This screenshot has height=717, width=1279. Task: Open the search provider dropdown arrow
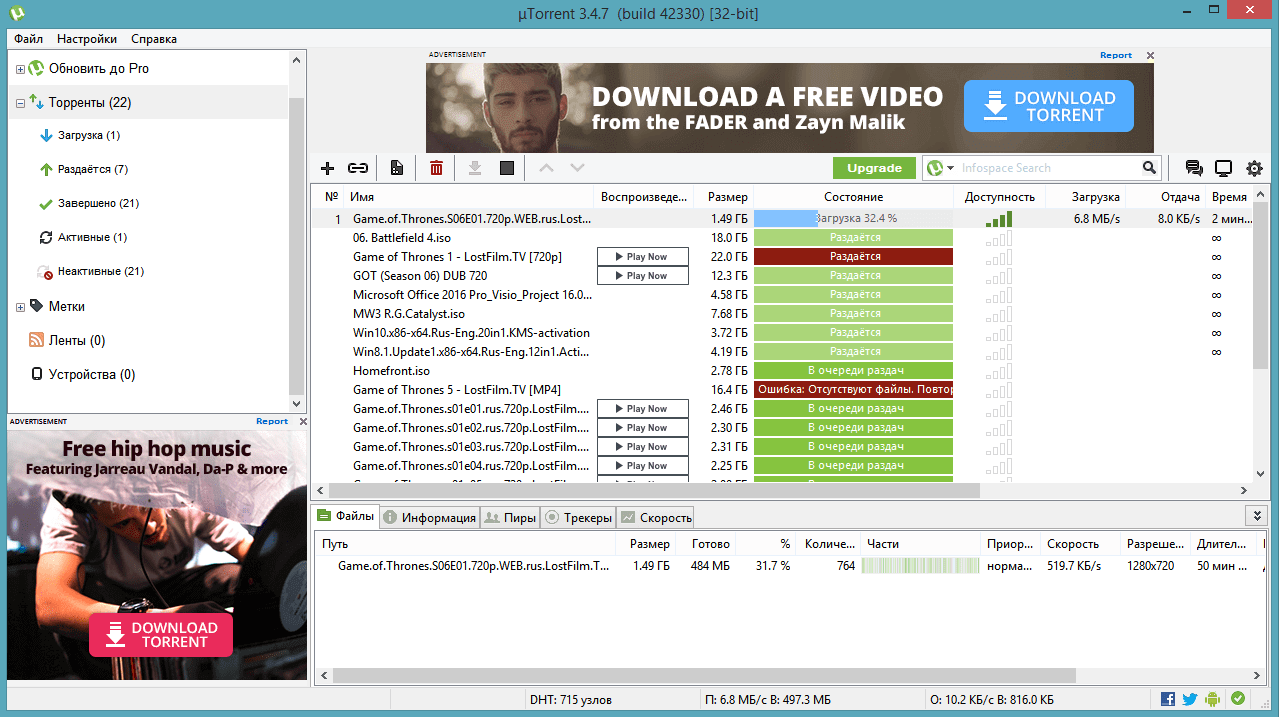pos(950,168)
